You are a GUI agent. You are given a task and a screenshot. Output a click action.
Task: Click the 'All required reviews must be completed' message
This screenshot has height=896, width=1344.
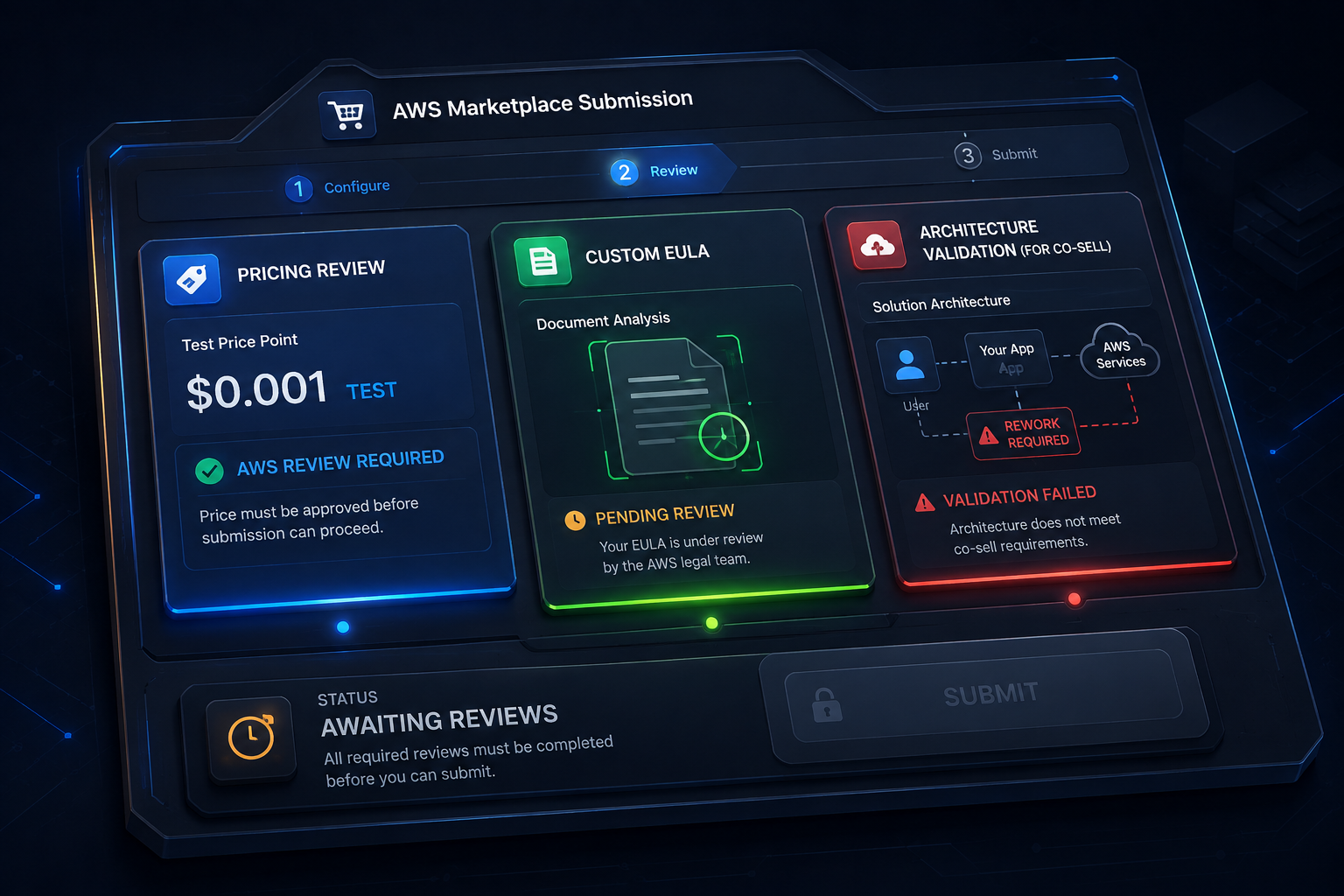click(x=468, y=761)
